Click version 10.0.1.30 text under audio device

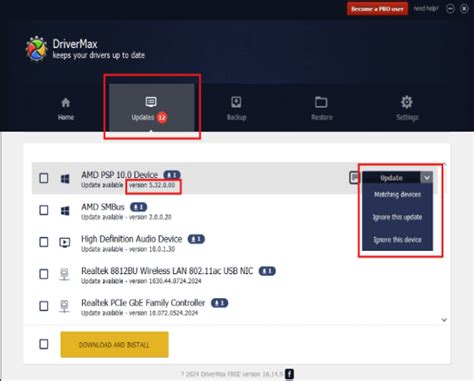click(x=152, y=249)
